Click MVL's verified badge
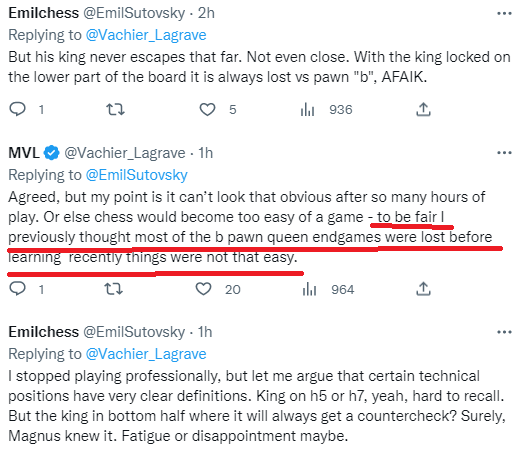This screenshot has width=517, height=449. pos(52,153)
